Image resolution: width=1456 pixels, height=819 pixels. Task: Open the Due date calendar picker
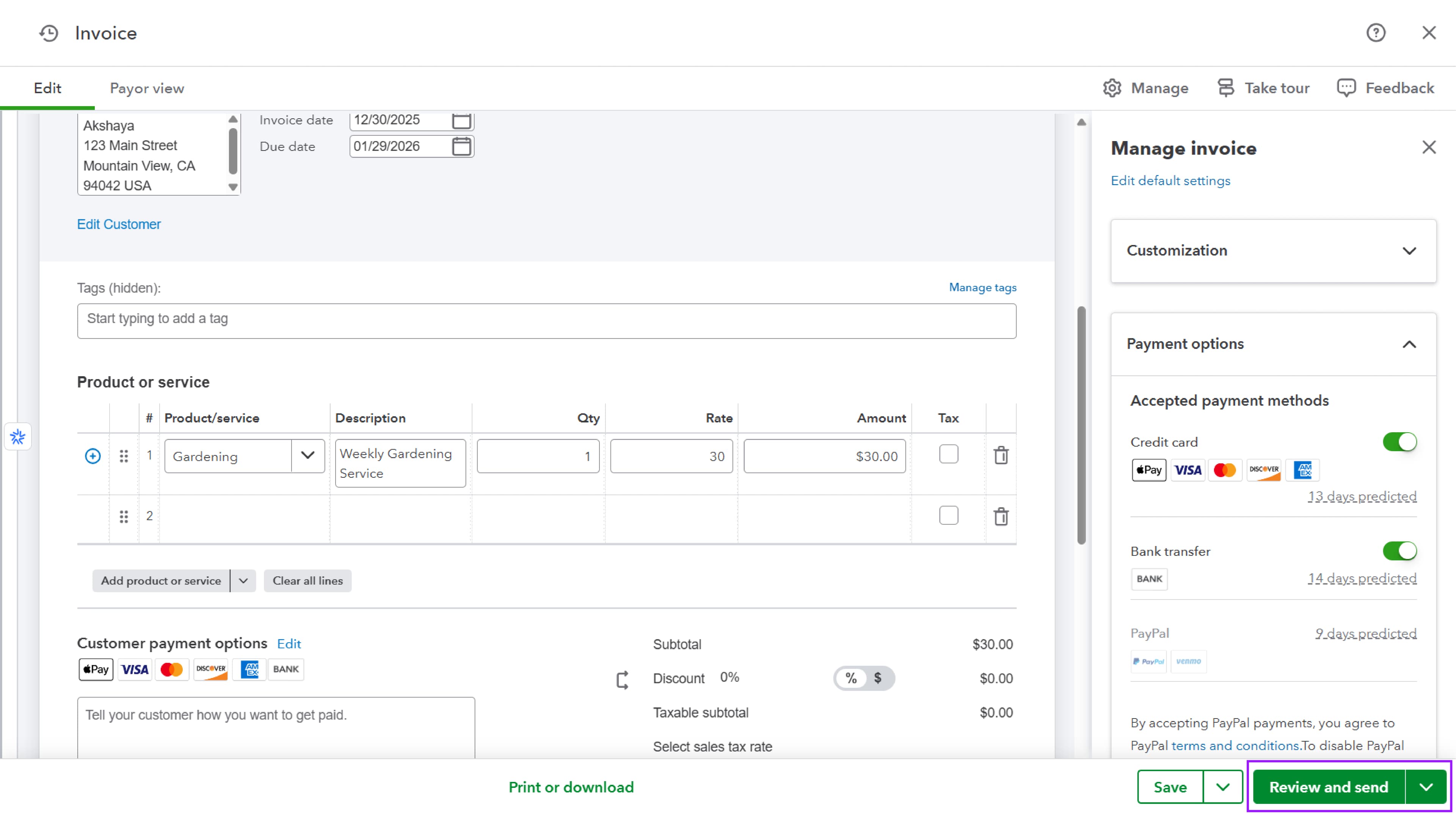461,146
